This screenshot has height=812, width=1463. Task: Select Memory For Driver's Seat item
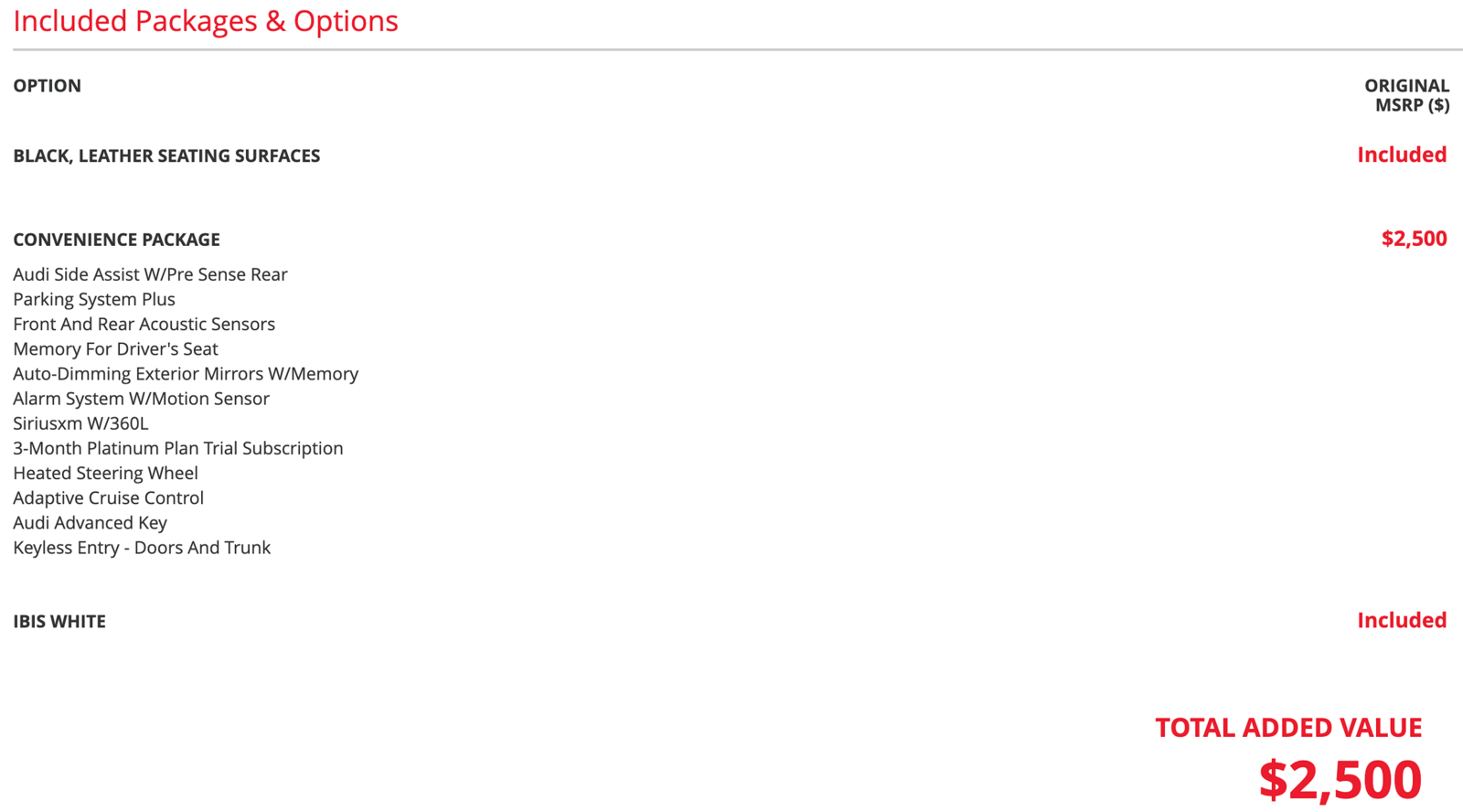pyautogui.click(x=115, y=348)
